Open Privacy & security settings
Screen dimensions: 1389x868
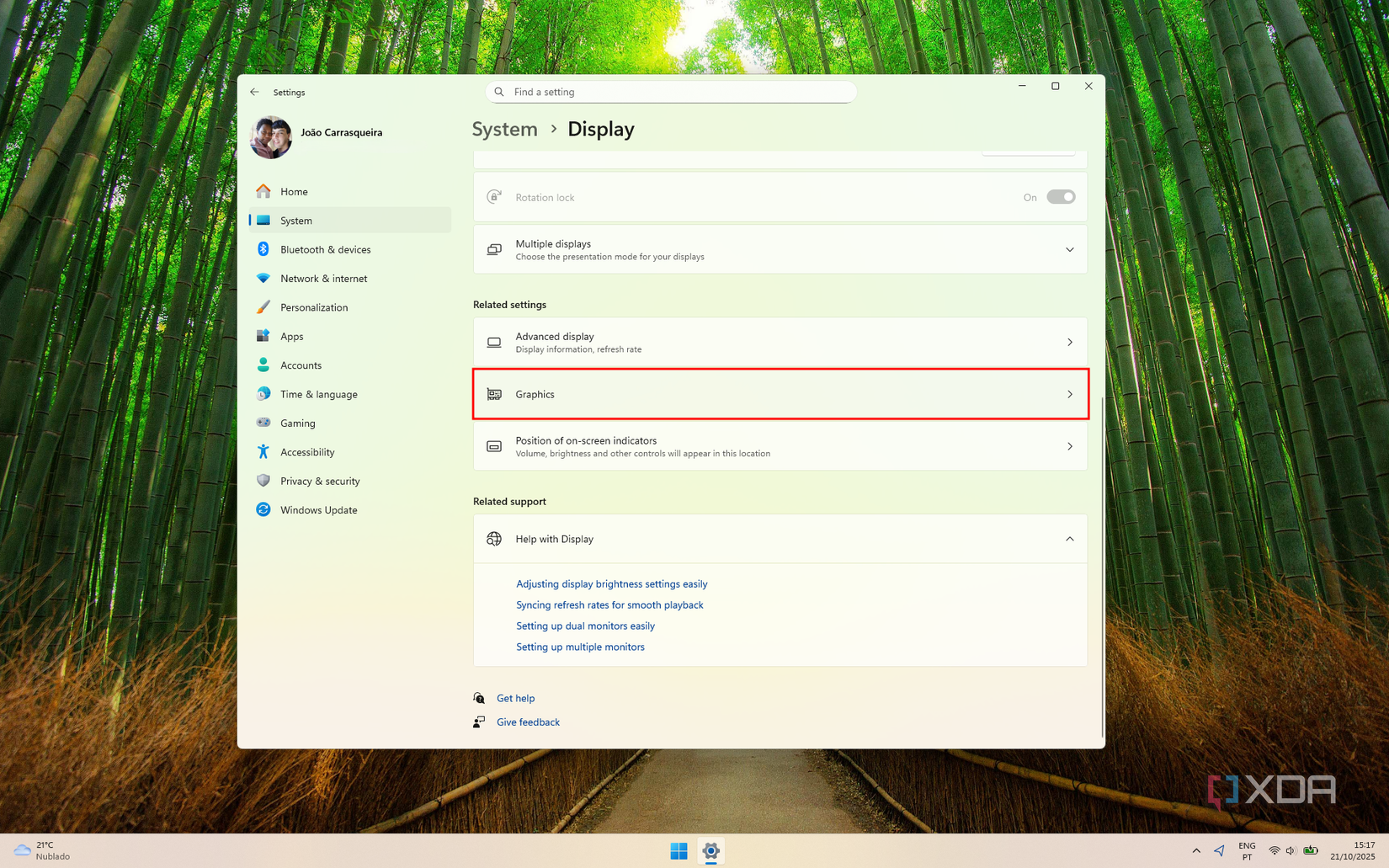[321, 481]
